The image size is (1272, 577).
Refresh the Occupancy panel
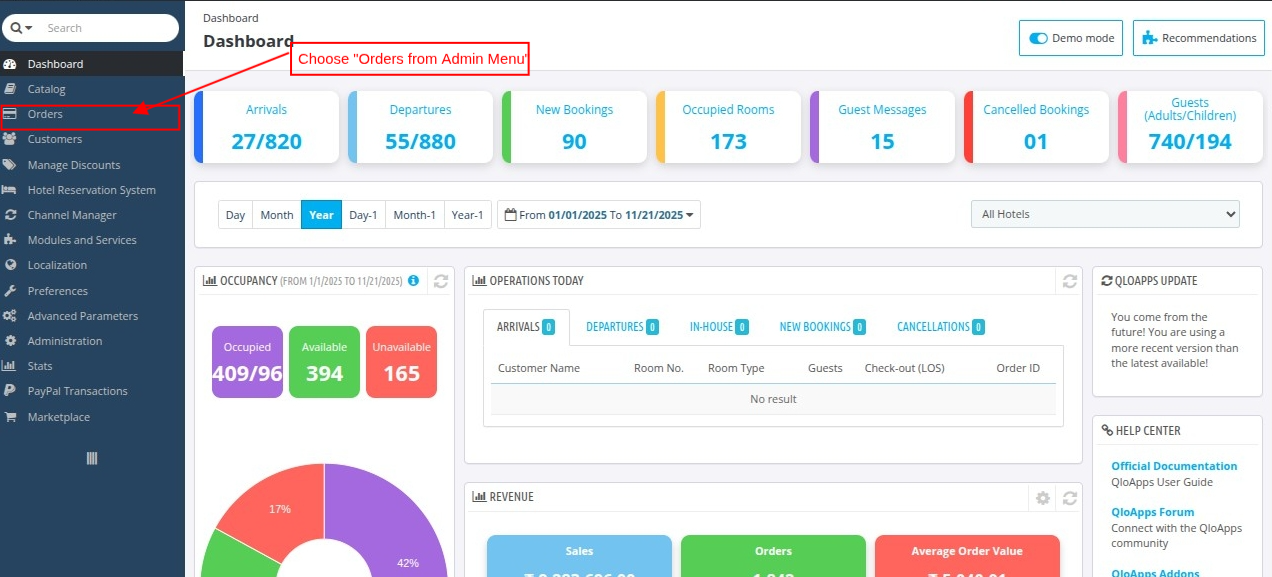click(441, 282)
